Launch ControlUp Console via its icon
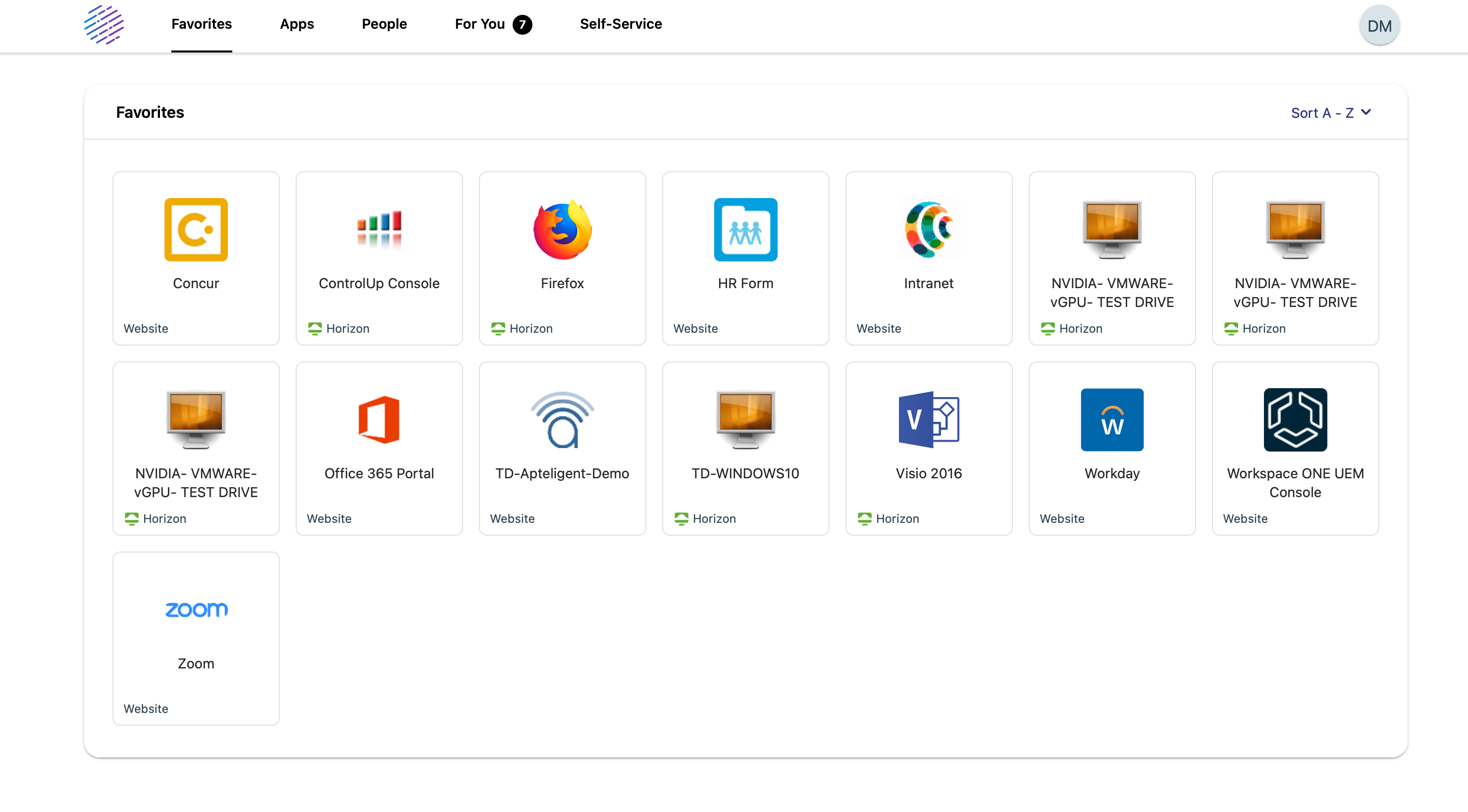 pos(379,230)
